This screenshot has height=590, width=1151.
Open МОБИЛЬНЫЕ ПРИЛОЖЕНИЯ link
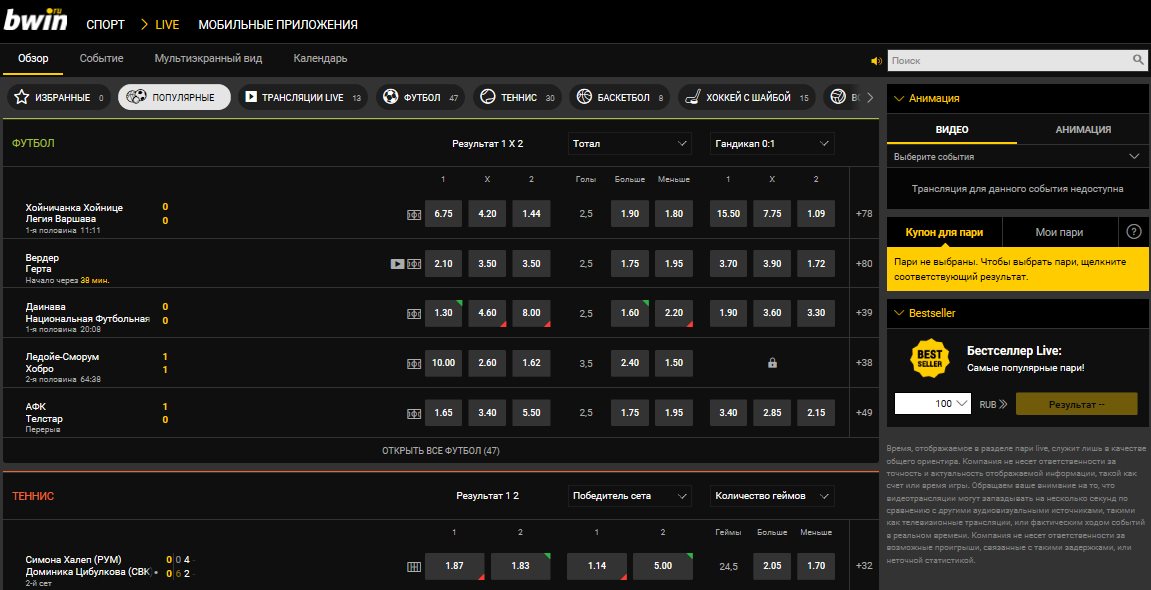point(278,24)
